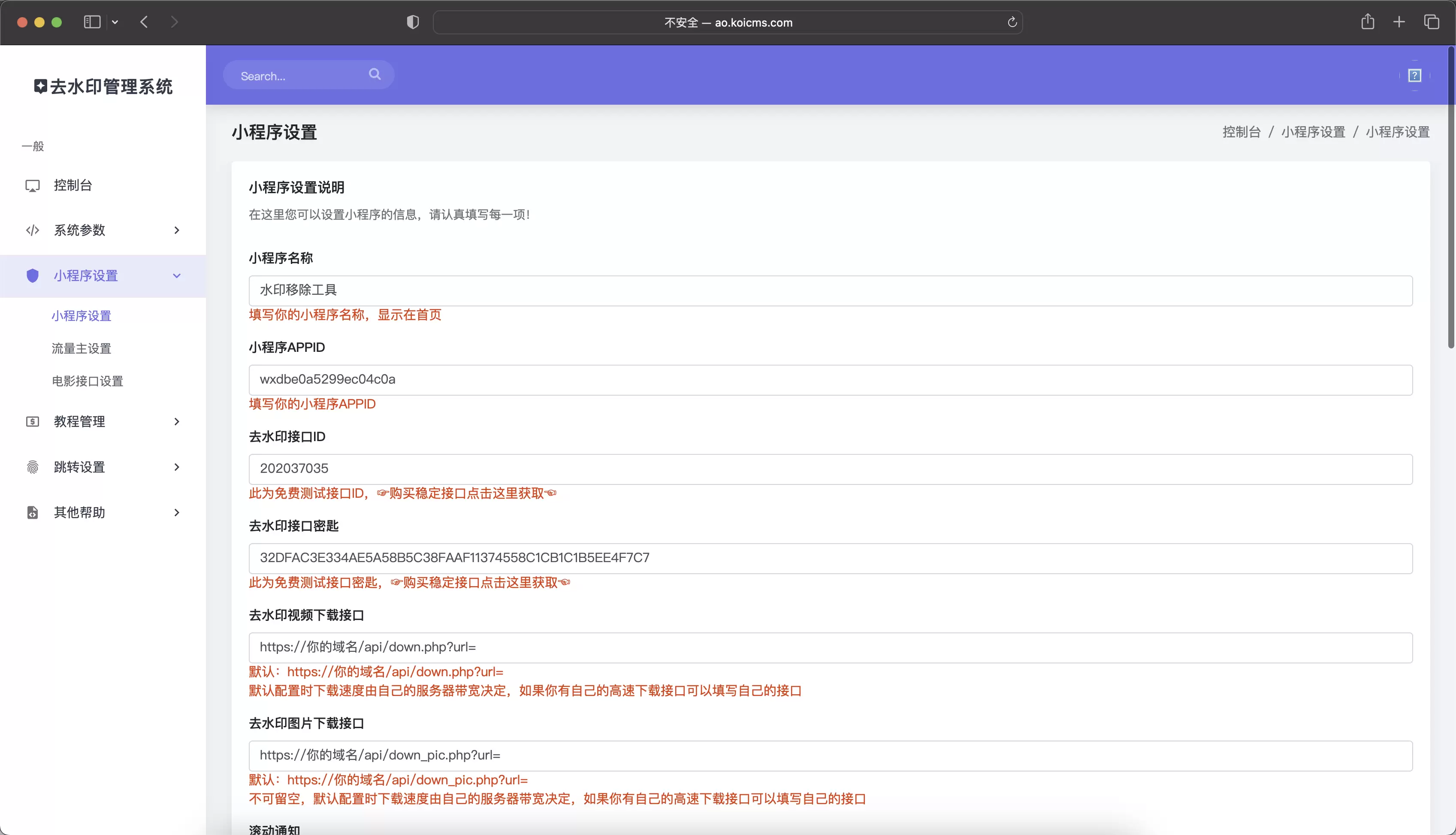
Task: Click the 系统参数 settings icon
Action: click(32, 230)
